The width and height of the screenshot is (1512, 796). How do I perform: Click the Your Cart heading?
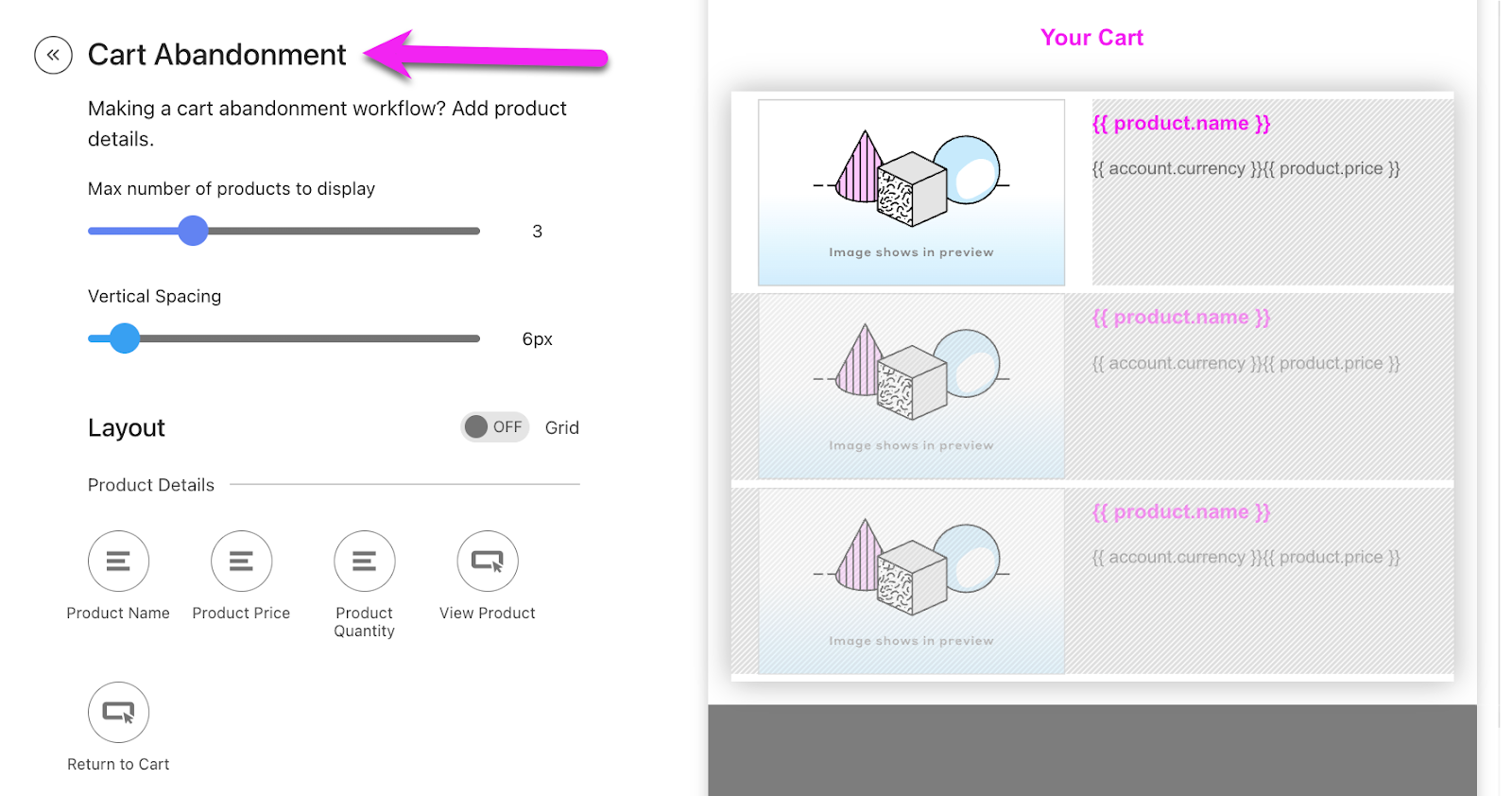(1091, 38)
